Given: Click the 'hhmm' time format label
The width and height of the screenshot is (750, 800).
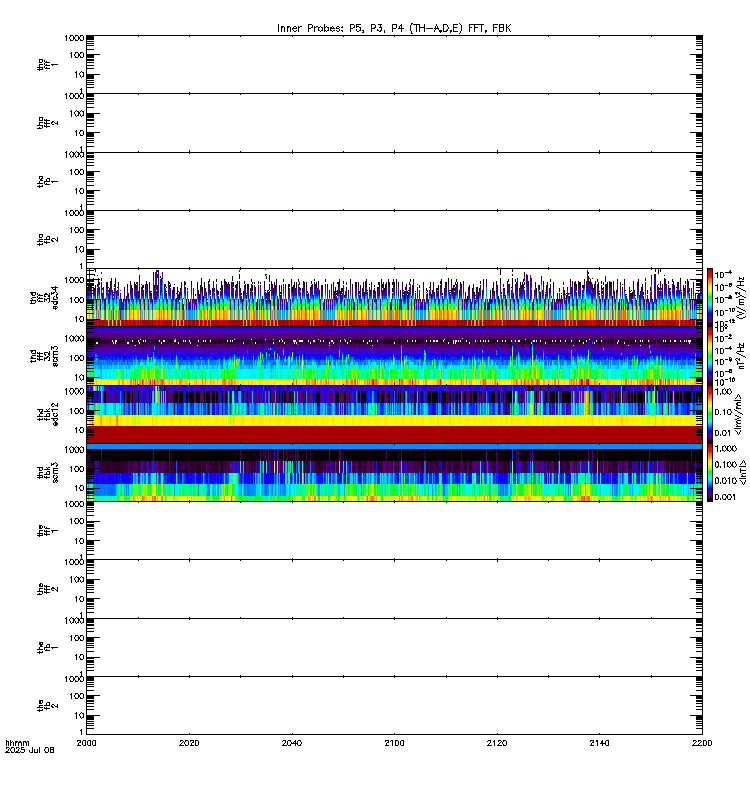Looking at the screenshot, I should tap(17, 743).
